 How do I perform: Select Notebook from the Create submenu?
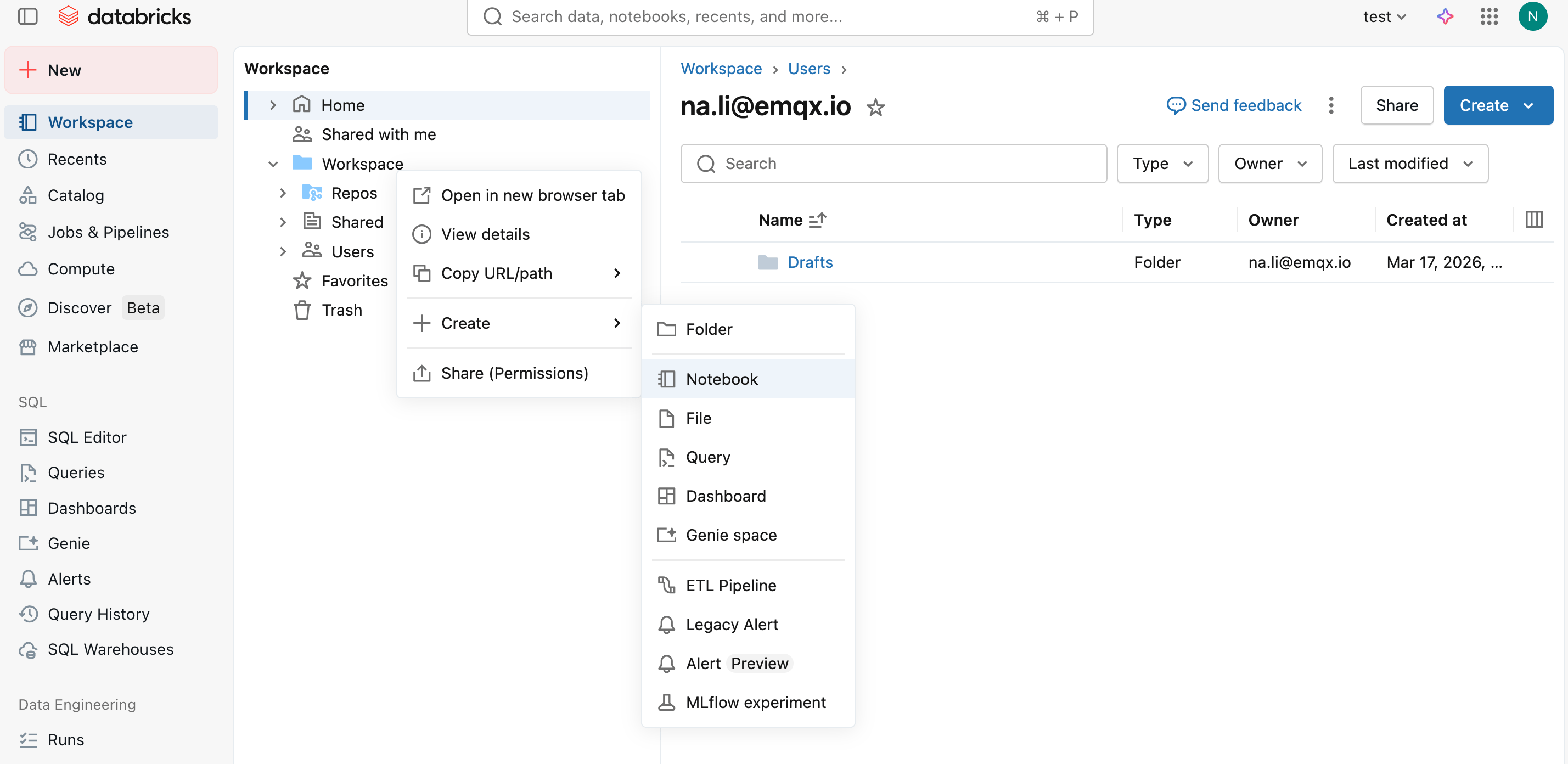[x=721, y=379]
